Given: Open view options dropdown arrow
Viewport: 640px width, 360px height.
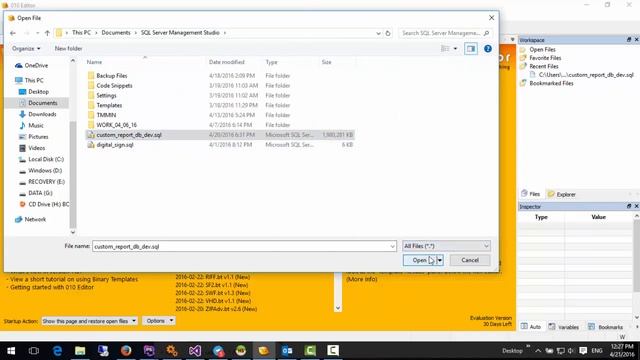Looking at the screenshot, I should coord(456,49).
